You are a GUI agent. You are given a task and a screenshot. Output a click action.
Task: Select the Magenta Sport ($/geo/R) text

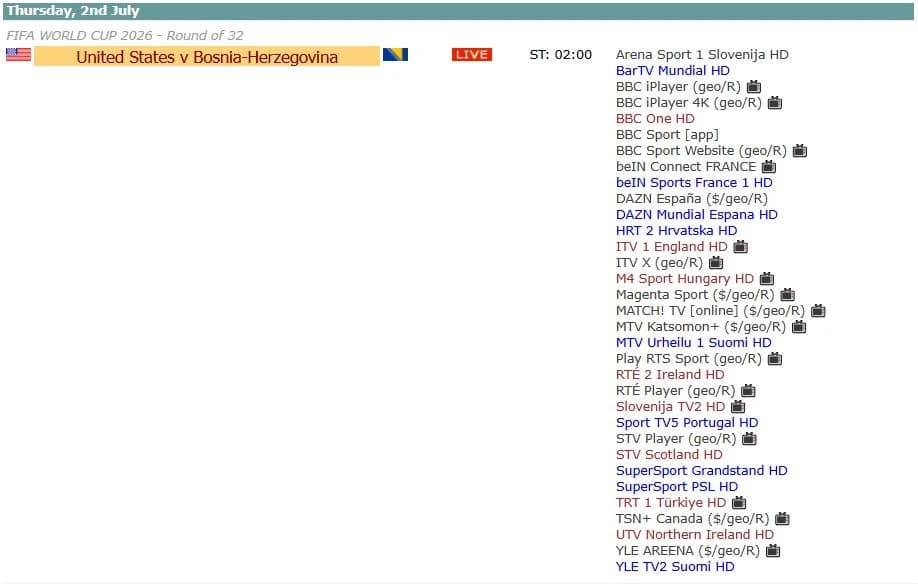click(x=695, y=294)
